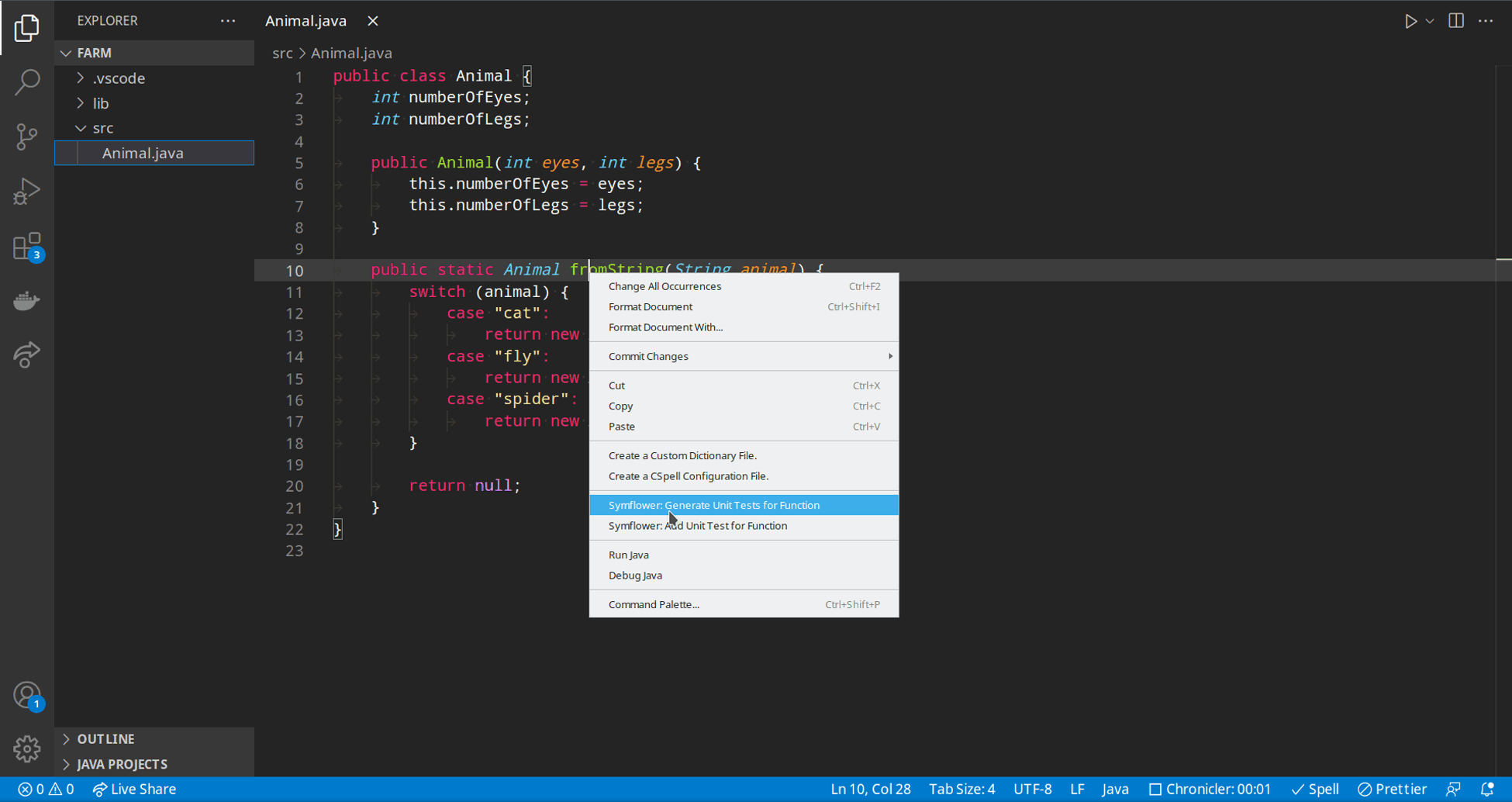This screenshot has height=802, width=1512.
Task: Select the Animal.java editor tab
Action: [306, 21]
